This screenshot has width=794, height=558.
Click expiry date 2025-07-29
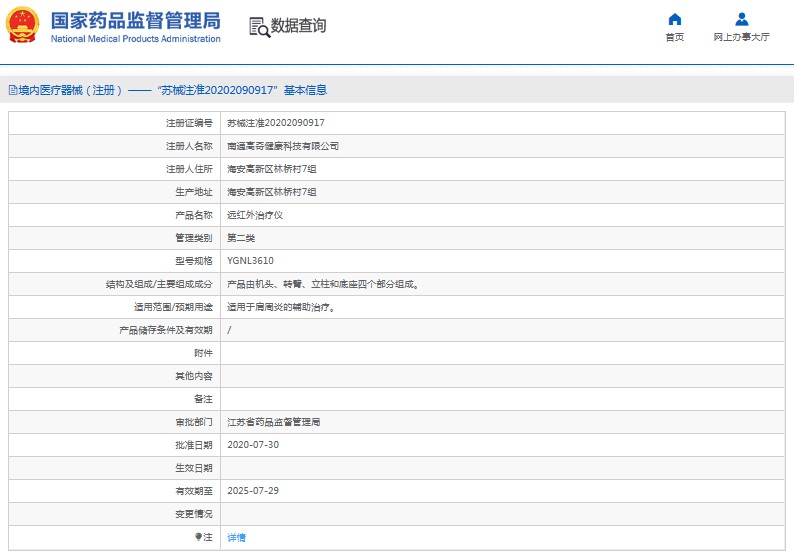[x=253, y=491]
